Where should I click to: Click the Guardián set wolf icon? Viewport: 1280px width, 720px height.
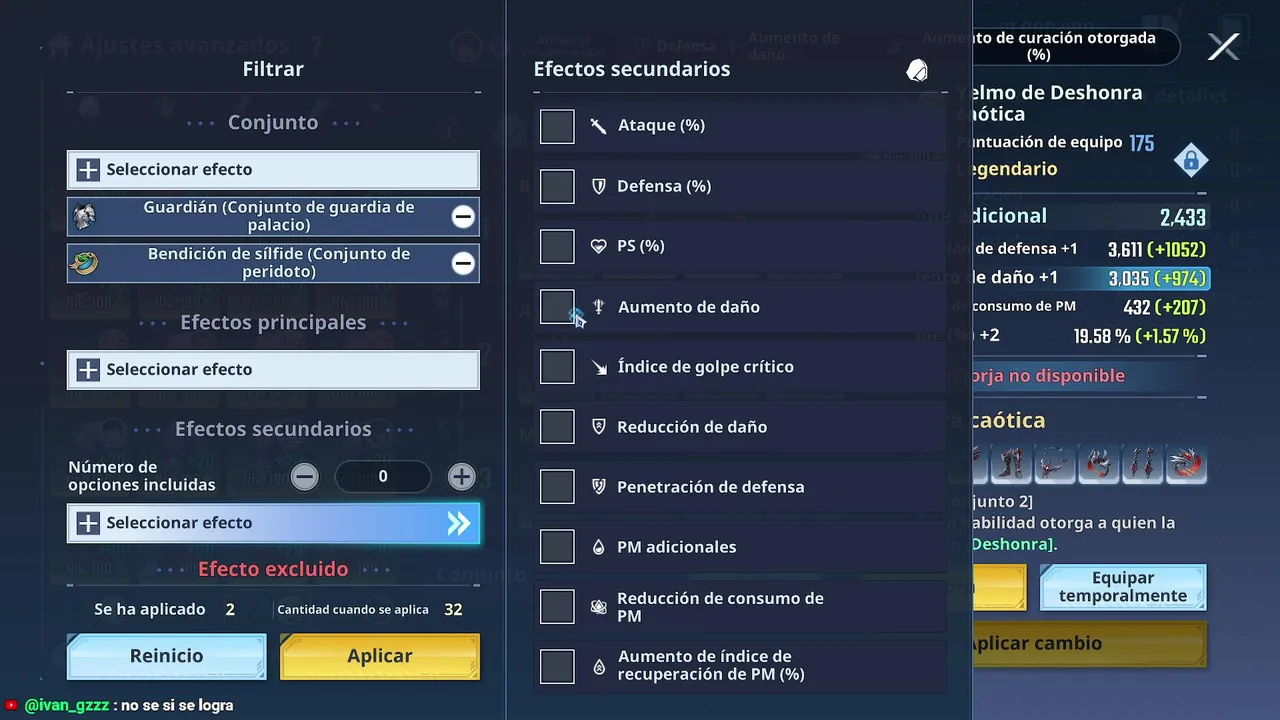coord(85,216)
